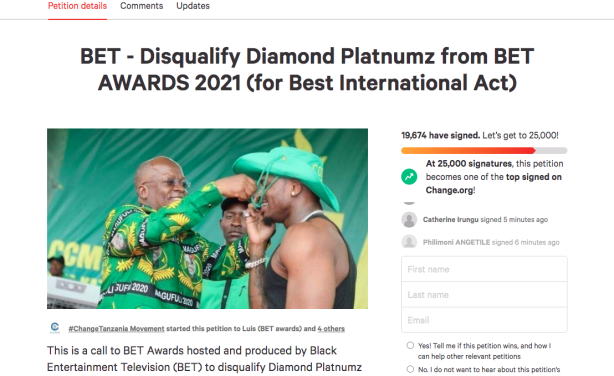Click the '19,674 have signed' count

pos(440,136)
